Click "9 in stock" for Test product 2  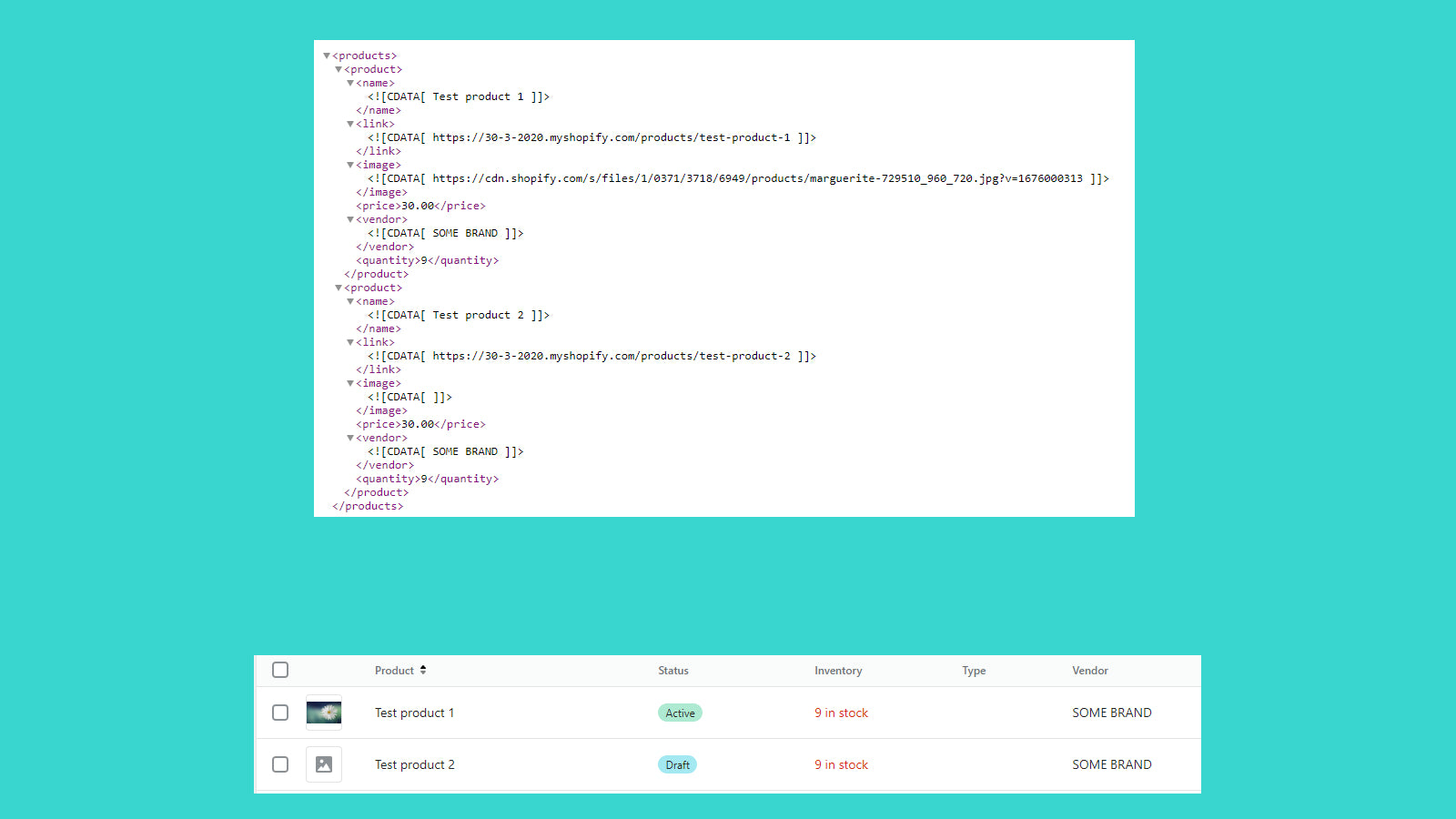point(841,764)
